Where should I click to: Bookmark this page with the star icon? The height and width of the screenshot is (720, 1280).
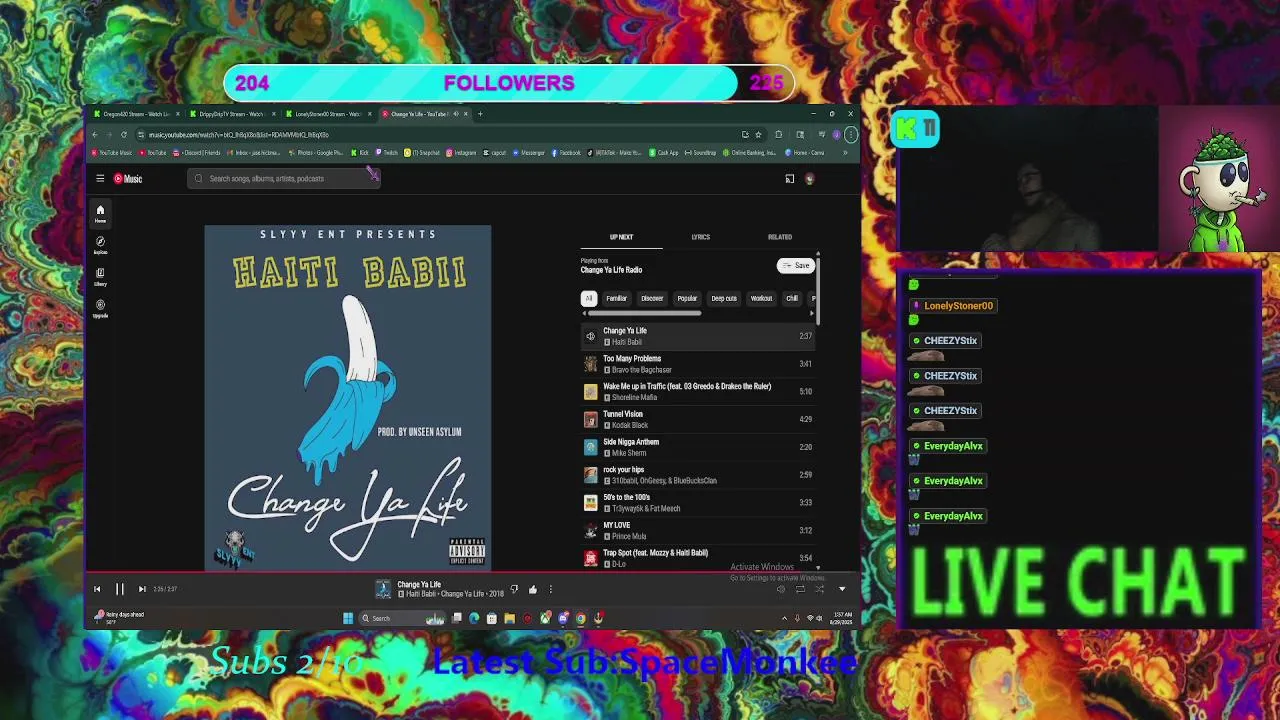[x=758, y=135]
